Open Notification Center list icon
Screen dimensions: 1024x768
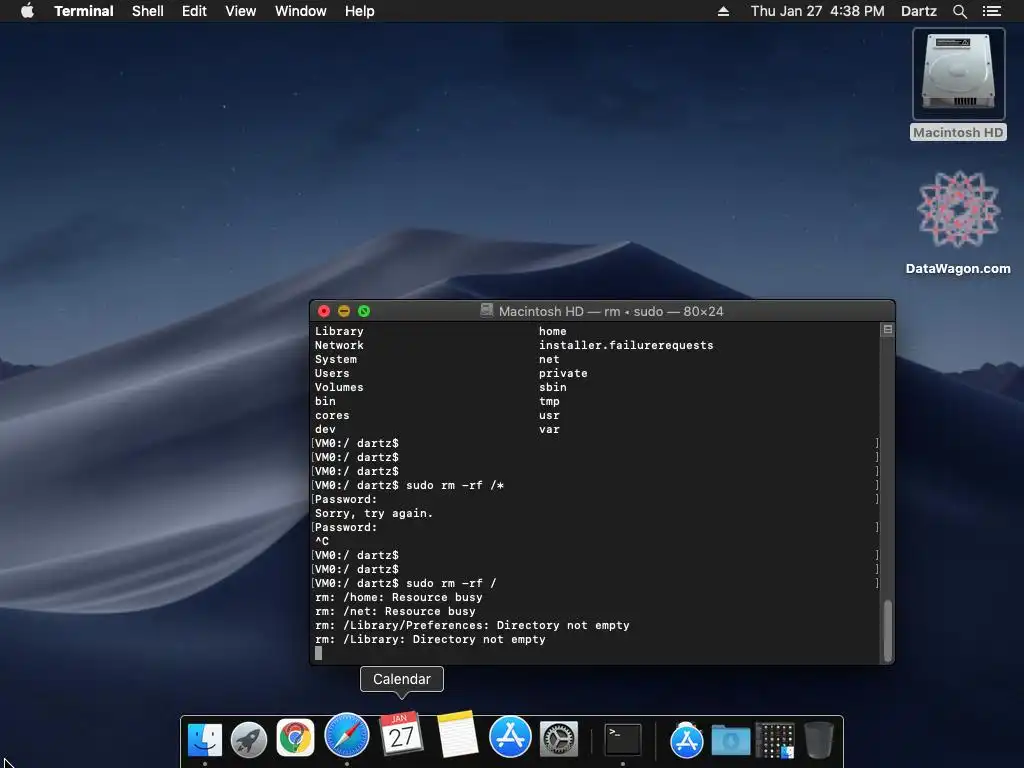pos(991,11)
